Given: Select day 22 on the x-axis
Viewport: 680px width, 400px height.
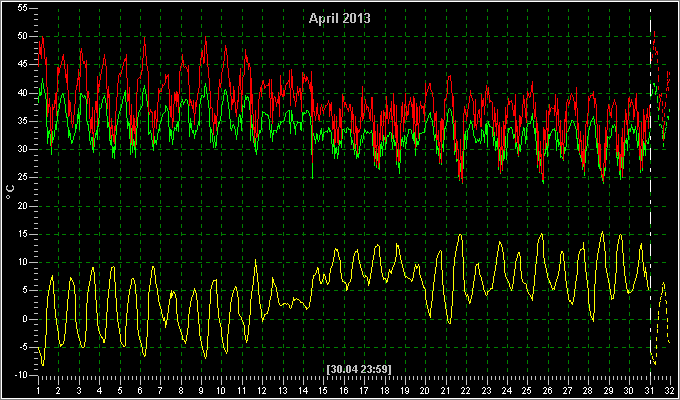Looking at the screenshot, I should [x=465, y=391].
